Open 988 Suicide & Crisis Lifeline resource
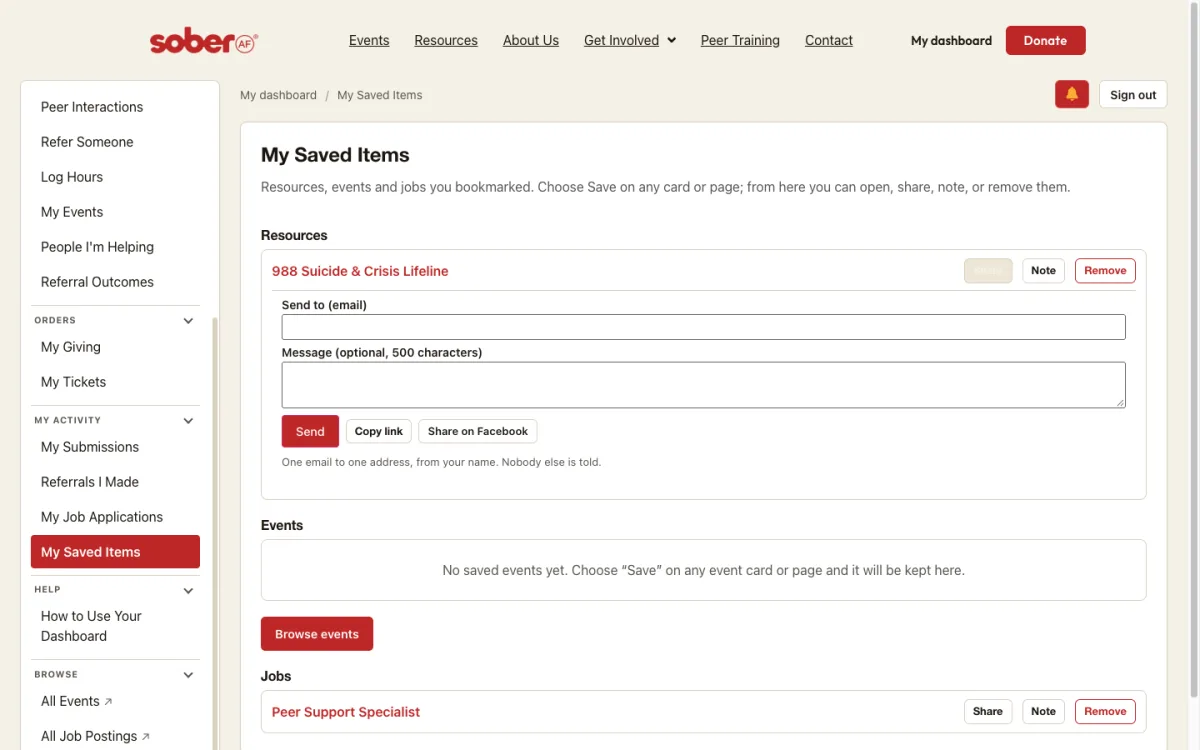The width and height of the screenshot is (1200, 750). pos(360,271)
